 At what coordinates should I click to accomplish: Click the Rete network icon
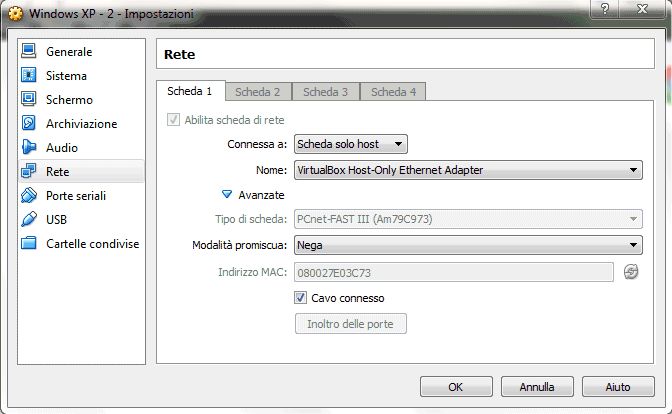29,171
